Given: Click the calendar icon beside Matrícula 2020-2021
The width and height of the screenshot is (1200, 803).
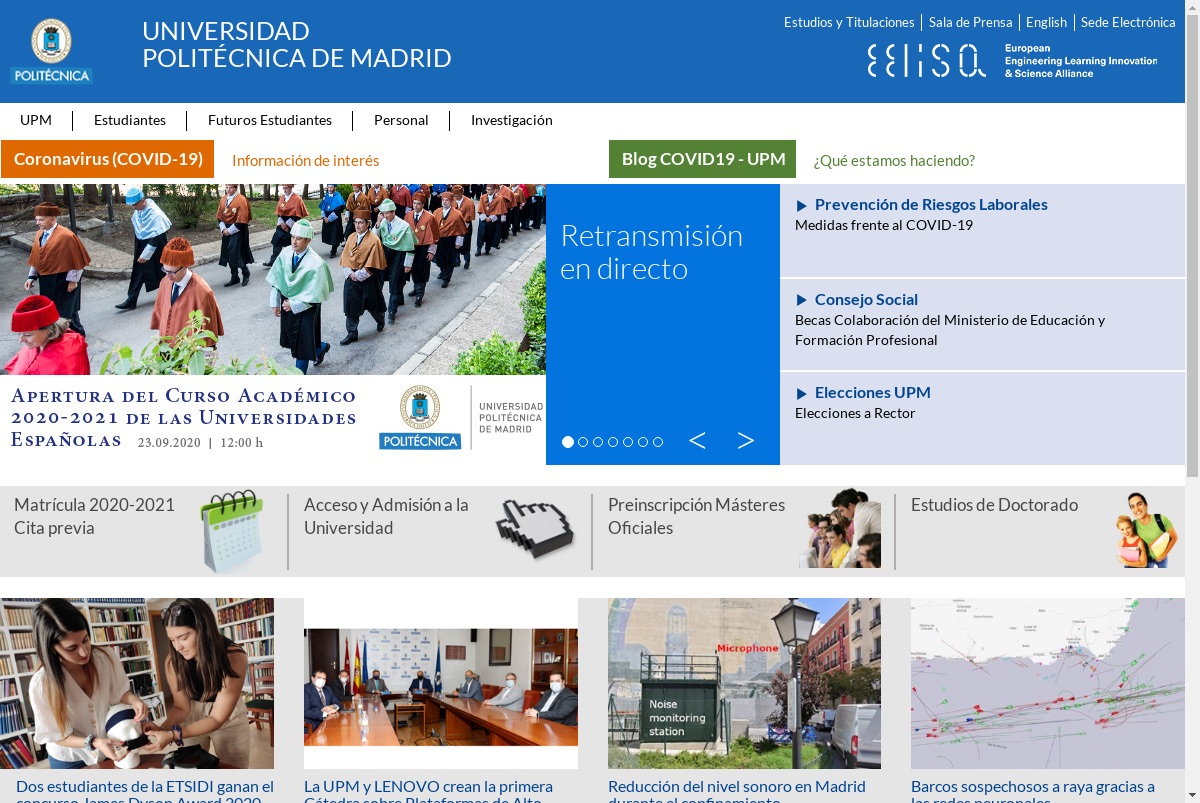Looking at the screenshot, I should click(232, 531).
